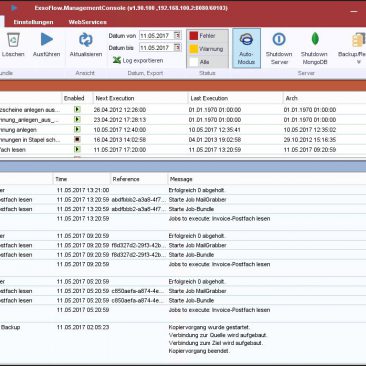Select last execution 10.05.2017 12:35:41
This screenshot has width=366, height=366.
coord(215,130)
